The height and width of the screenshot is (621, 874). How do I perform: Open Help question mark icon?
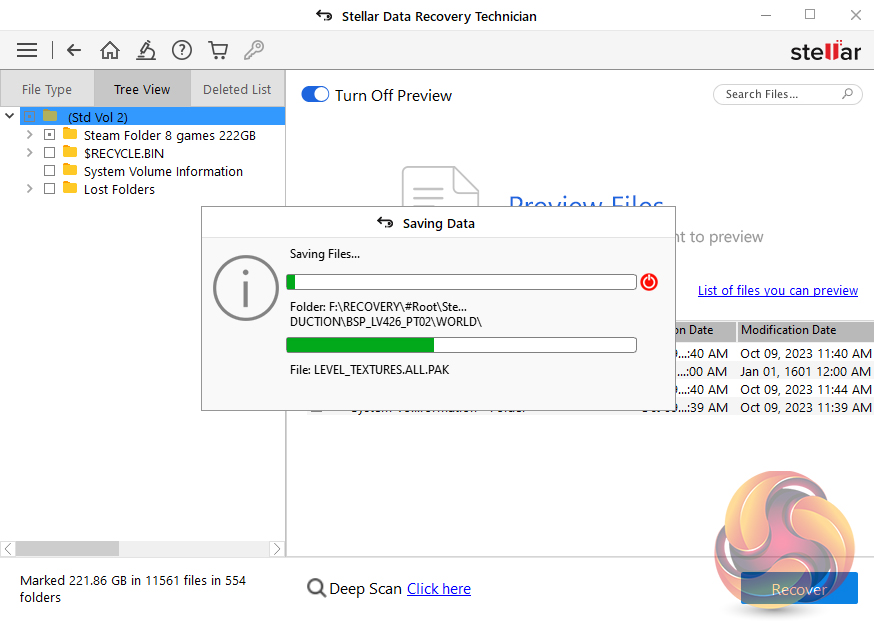[x=182, y=50]
